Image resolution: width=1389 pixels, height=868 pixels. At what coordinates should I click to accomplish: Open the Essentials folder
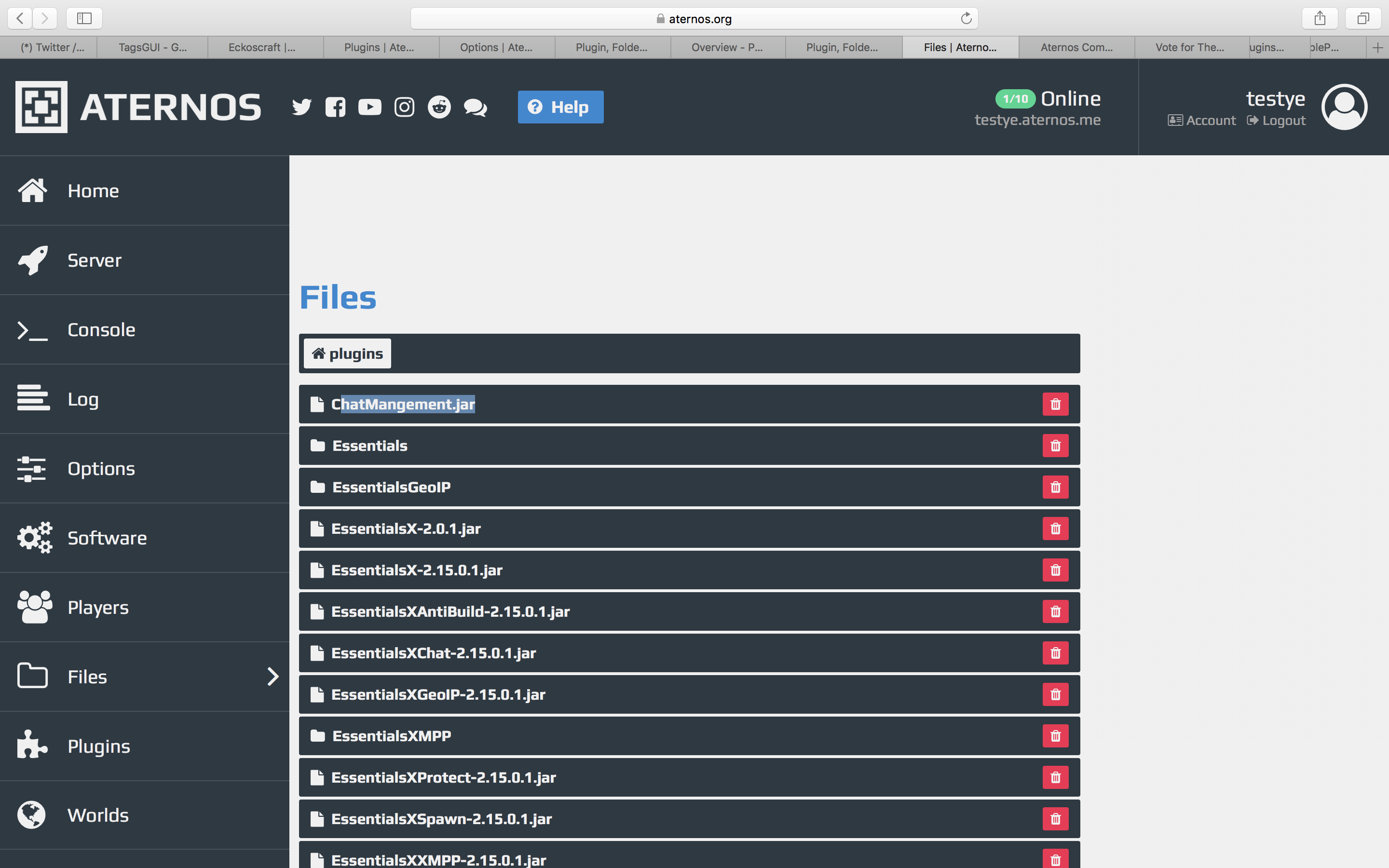[x=689, y=446]
